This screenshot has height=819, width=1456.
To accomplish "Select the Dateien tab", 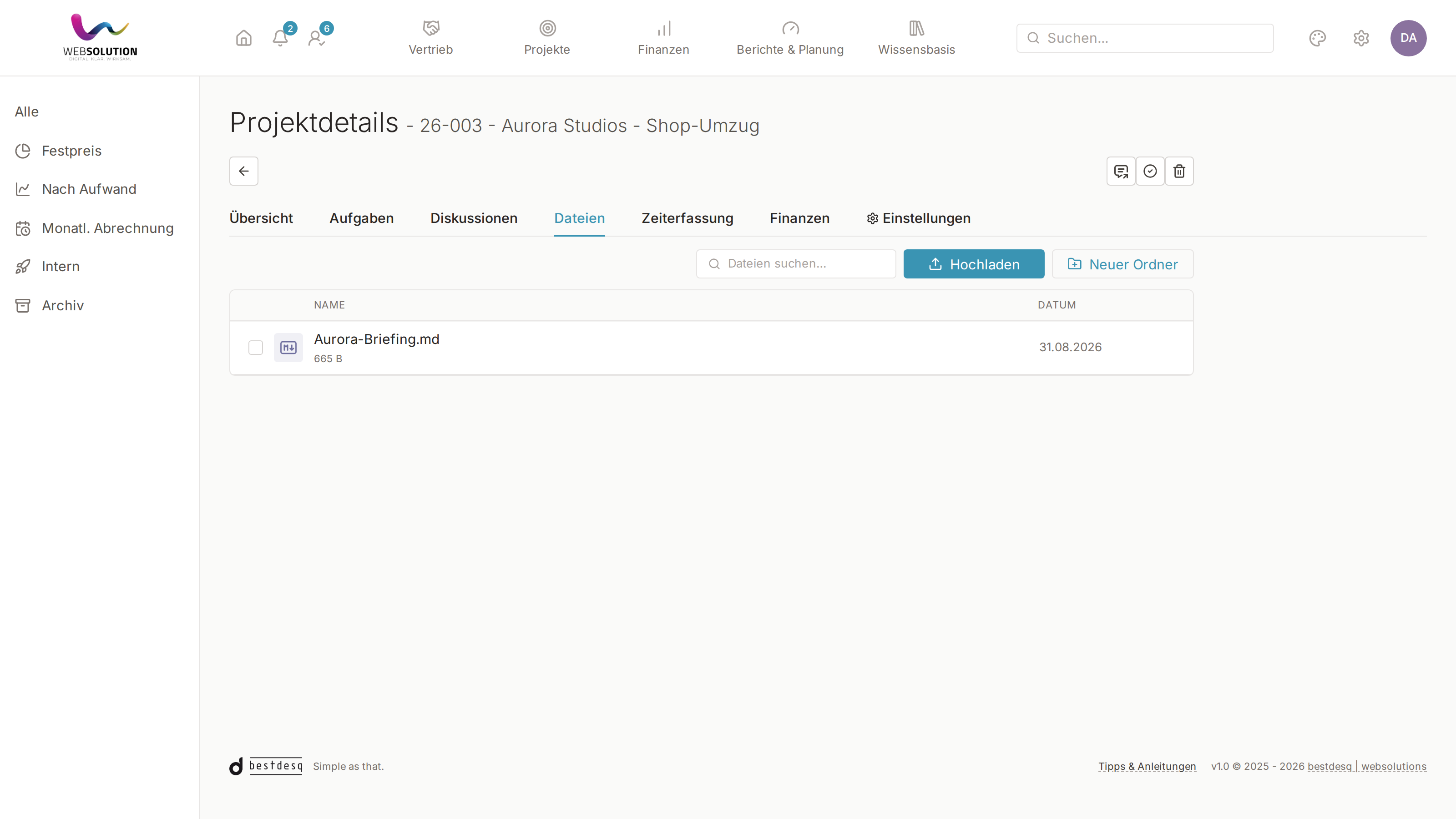I will click(579, 218).
